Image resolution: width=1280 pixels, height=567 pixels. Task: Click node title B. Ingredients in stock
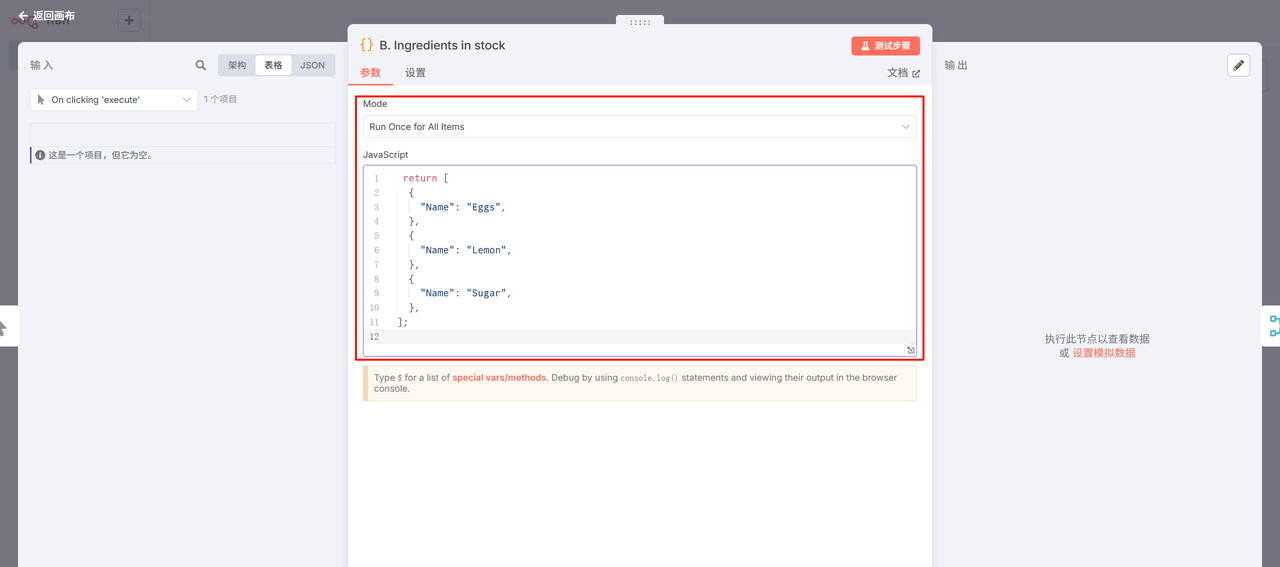tap(442, 45)
